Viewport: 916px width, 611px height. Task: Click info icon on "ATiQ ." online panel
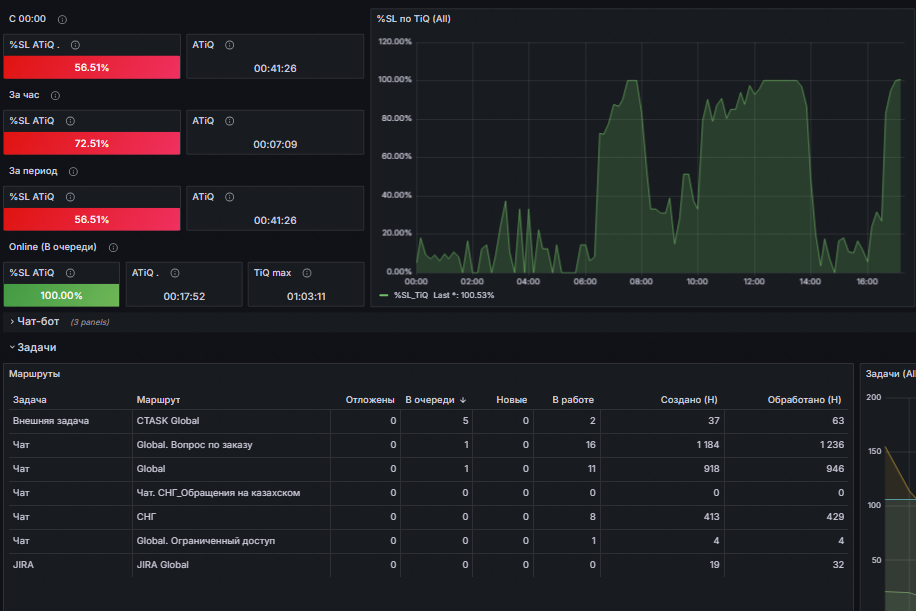pyautogui.click(x=175, y=273)
